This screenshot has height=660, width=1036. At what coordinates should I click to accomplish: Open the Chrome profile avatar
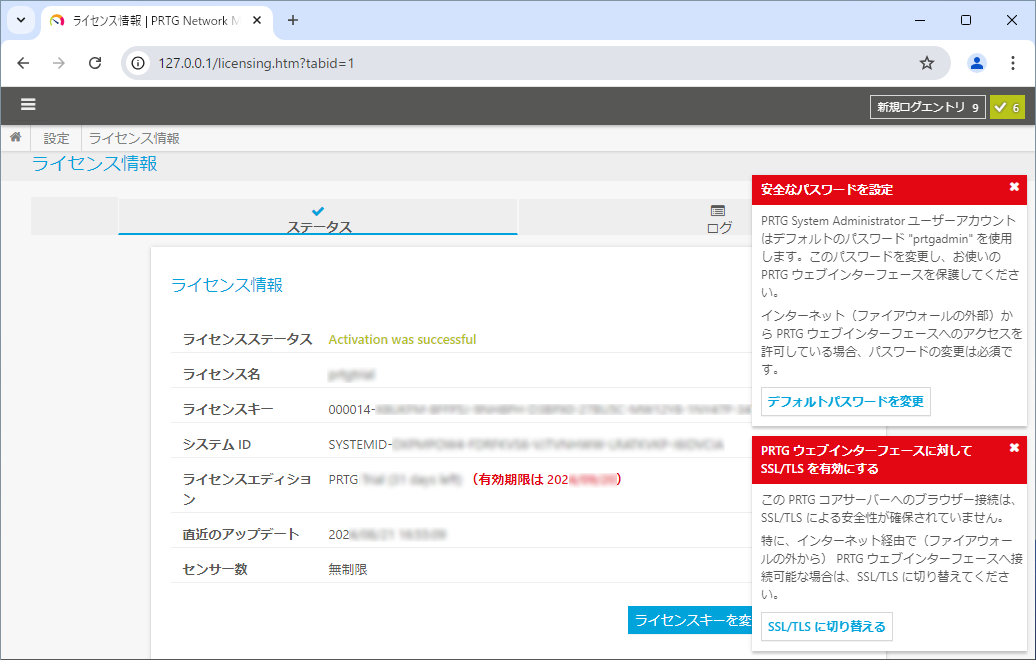tap(977, 63)
